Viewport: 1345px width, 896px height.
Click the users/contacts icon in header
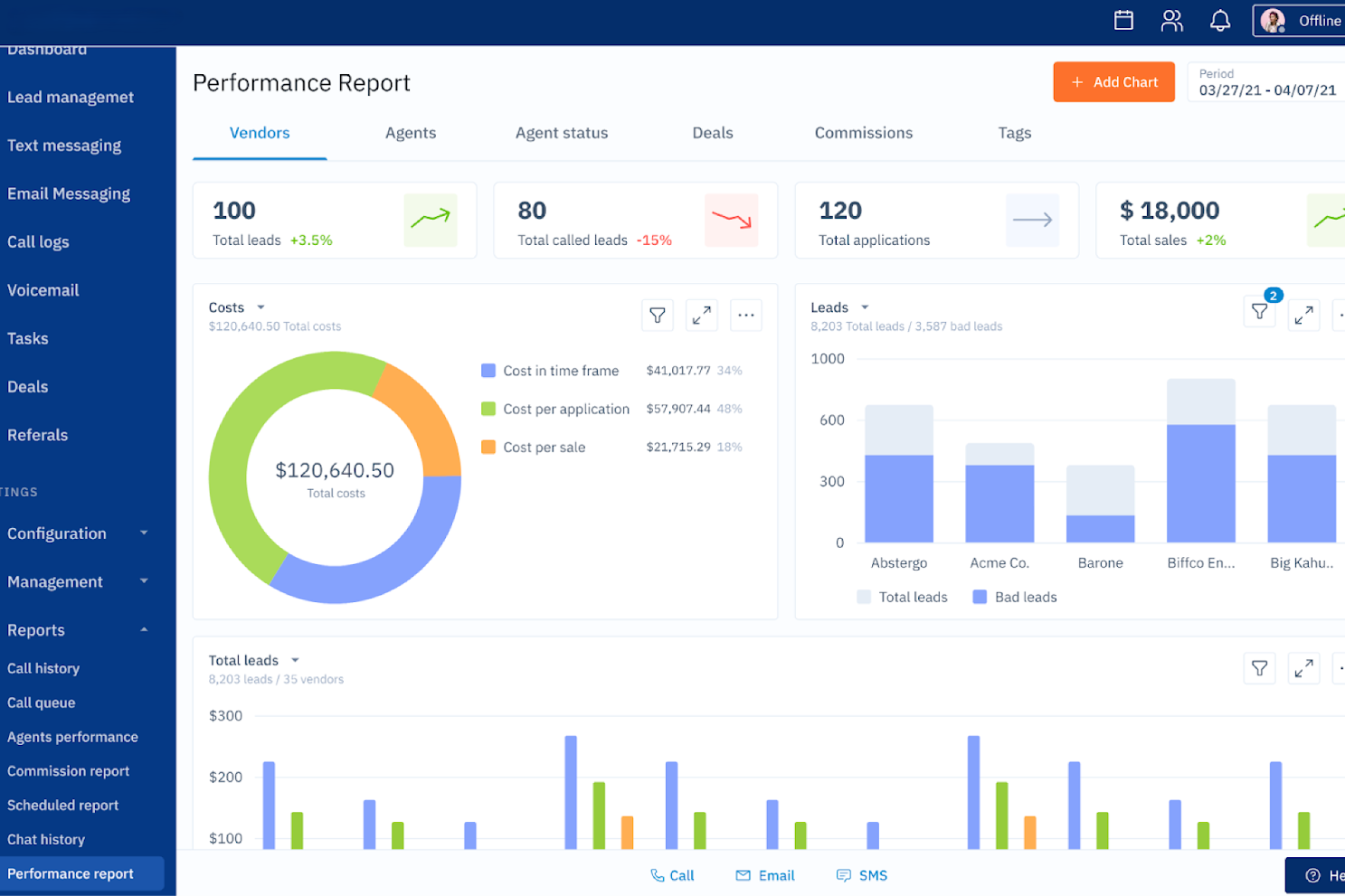tap(1171, 20)
